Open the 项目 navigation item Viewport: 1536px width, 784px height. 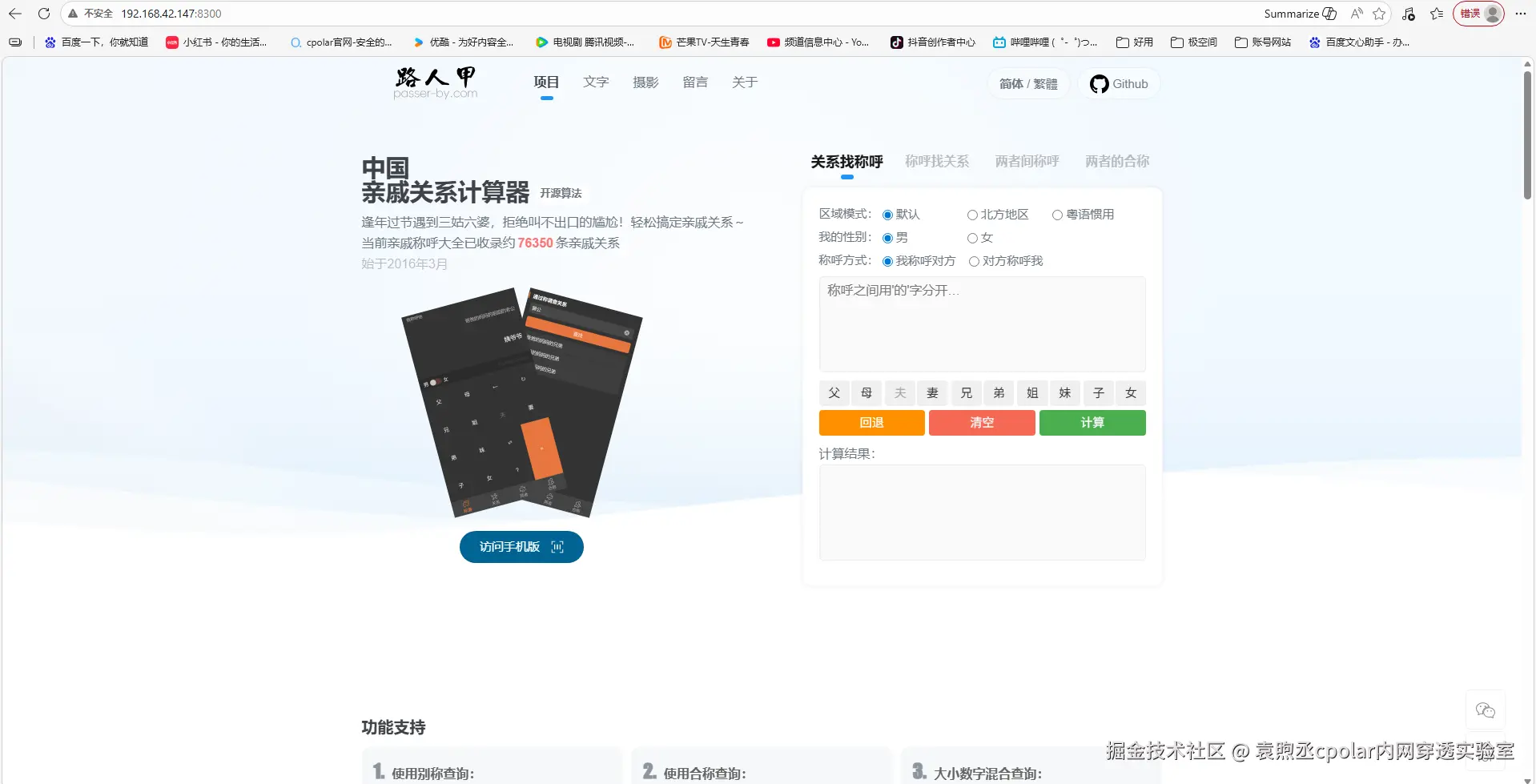tap(546, 82)
